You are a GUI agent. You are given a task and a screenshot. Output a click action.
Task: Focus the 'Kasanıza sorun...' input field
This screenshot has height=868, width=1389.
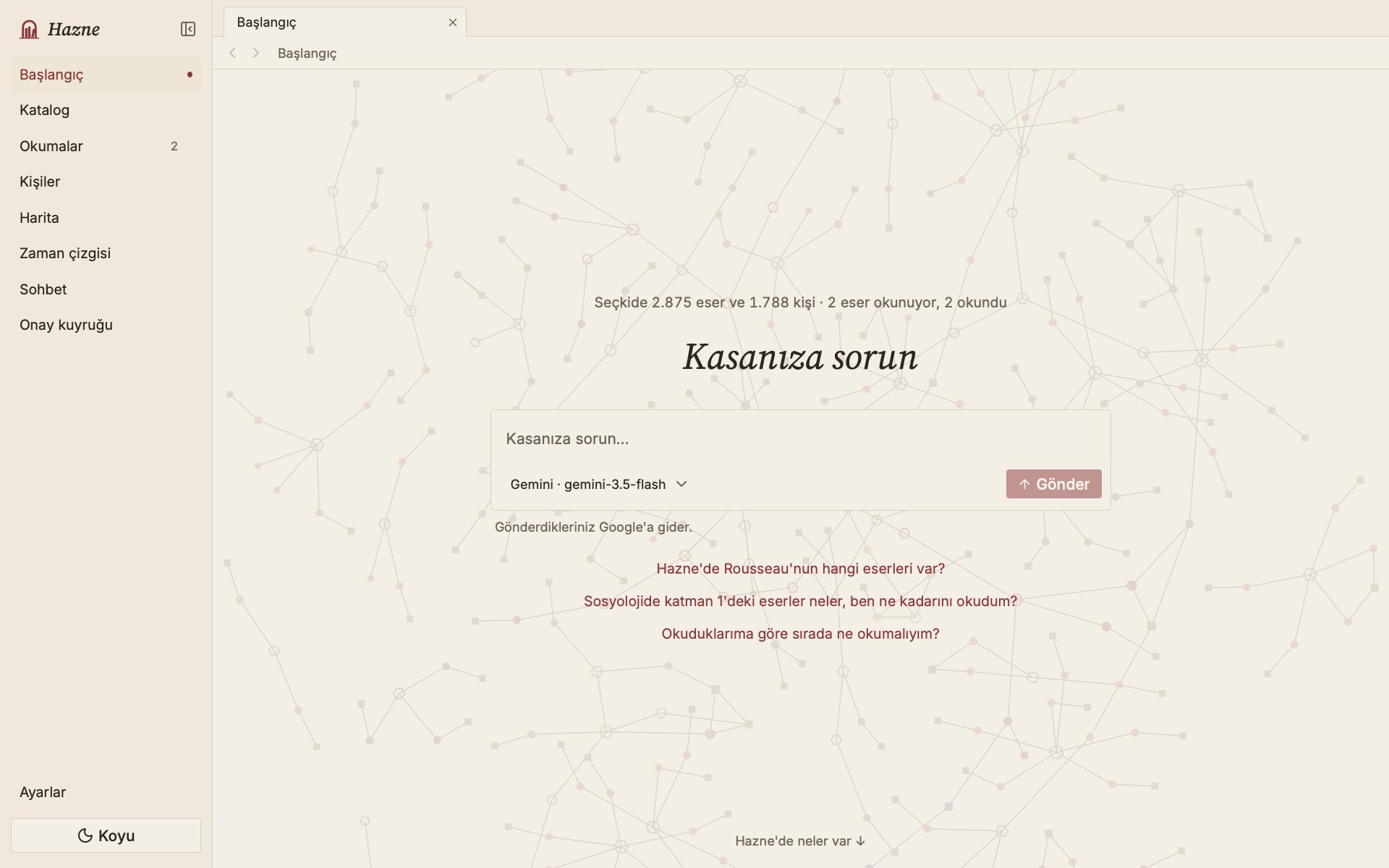[x=800, y=439]
